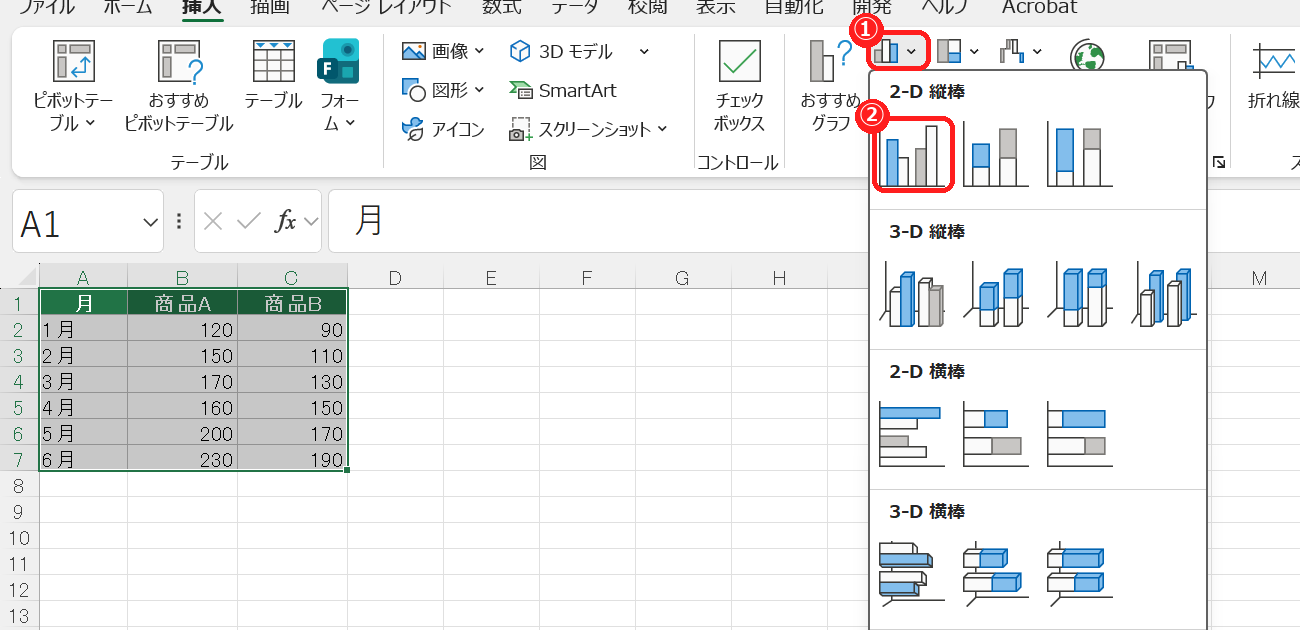Go to the データ tab
Viewport: 1300px width, 630px height.
tap(575, 7)
